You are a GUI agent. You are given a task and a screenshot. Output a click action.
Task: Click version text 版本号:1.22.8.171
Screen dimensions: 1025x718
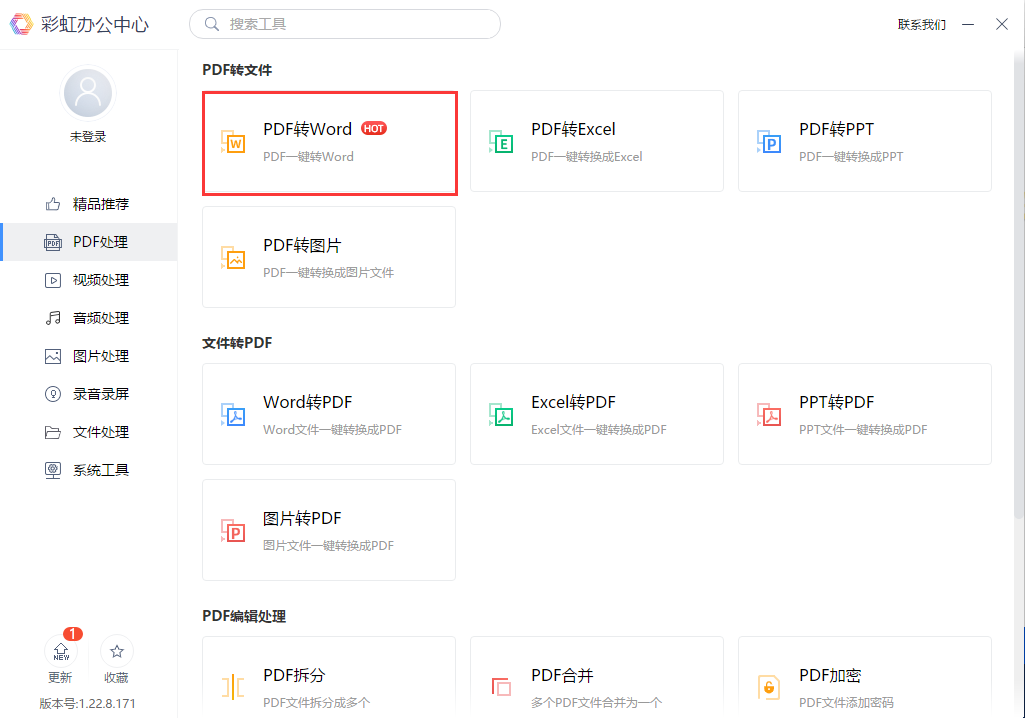click(x=88, y=704)
